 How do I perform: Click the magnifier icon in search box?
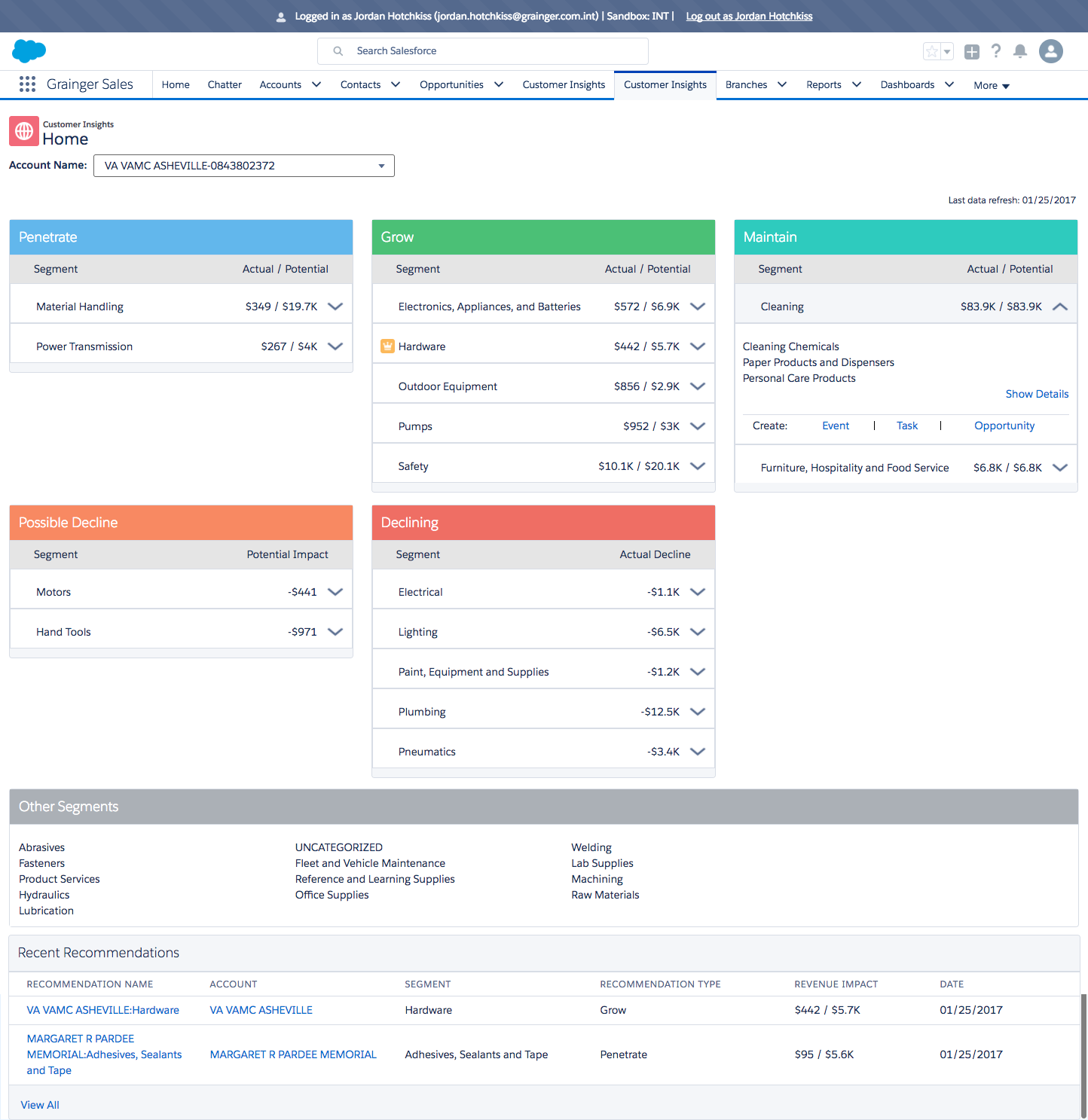tap(338, 51)
